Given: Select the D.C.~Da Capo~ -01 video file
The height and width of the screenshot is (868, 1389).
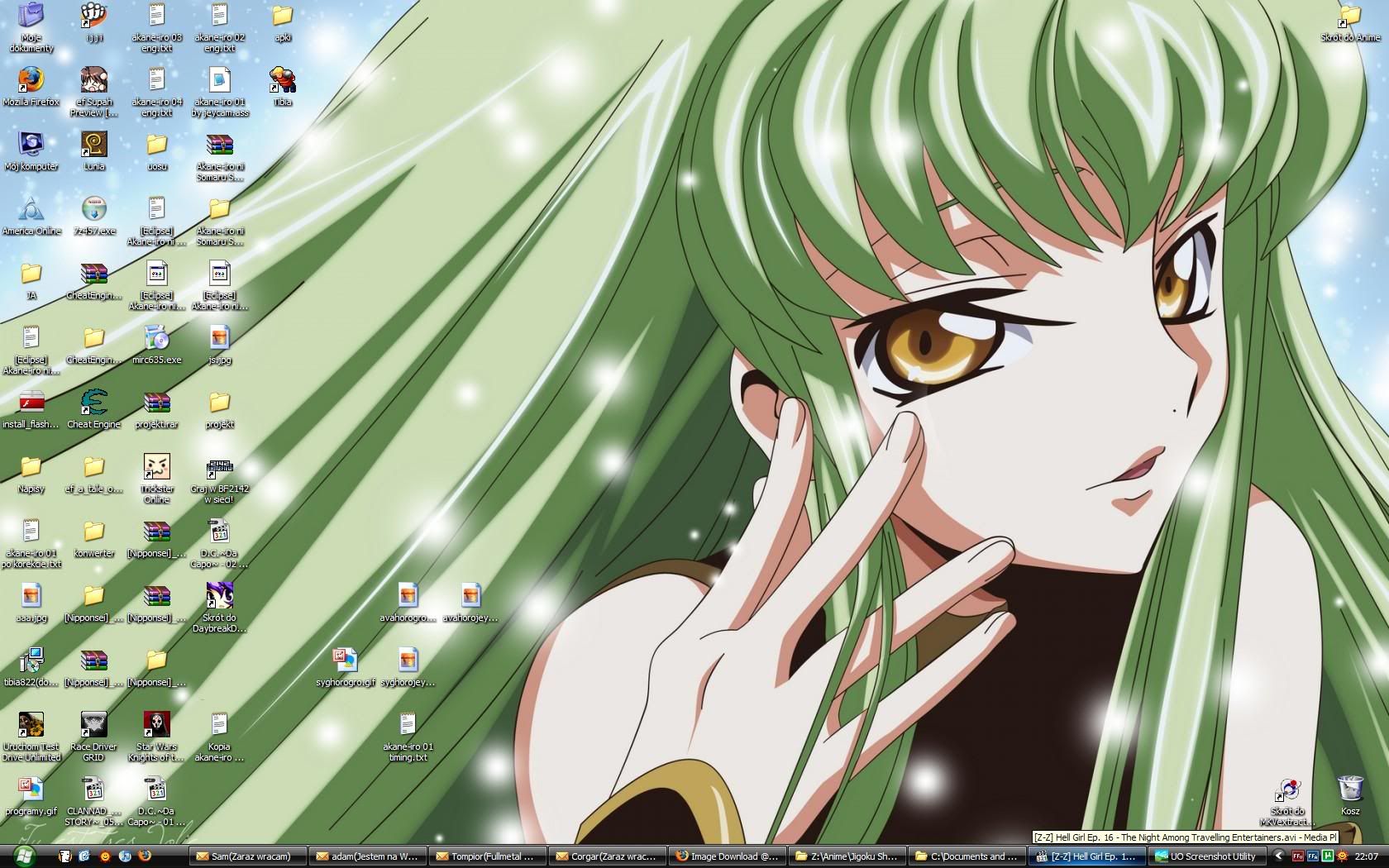Looking at the screenshot, I should tap(156, 800).
